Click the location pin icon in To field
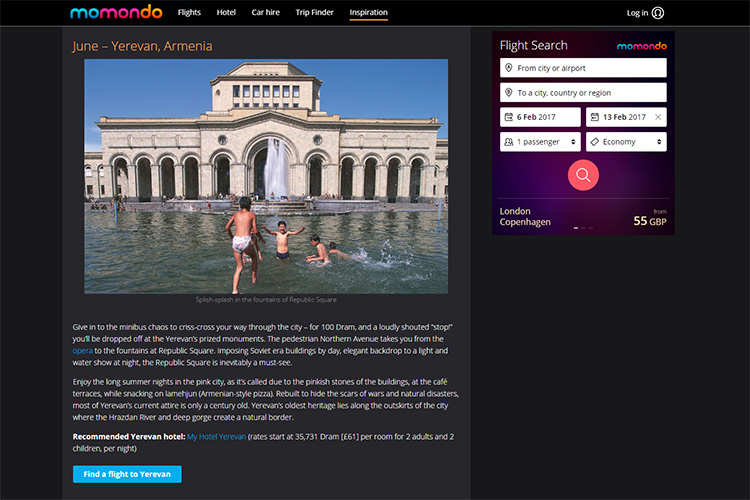 [508, 92]
